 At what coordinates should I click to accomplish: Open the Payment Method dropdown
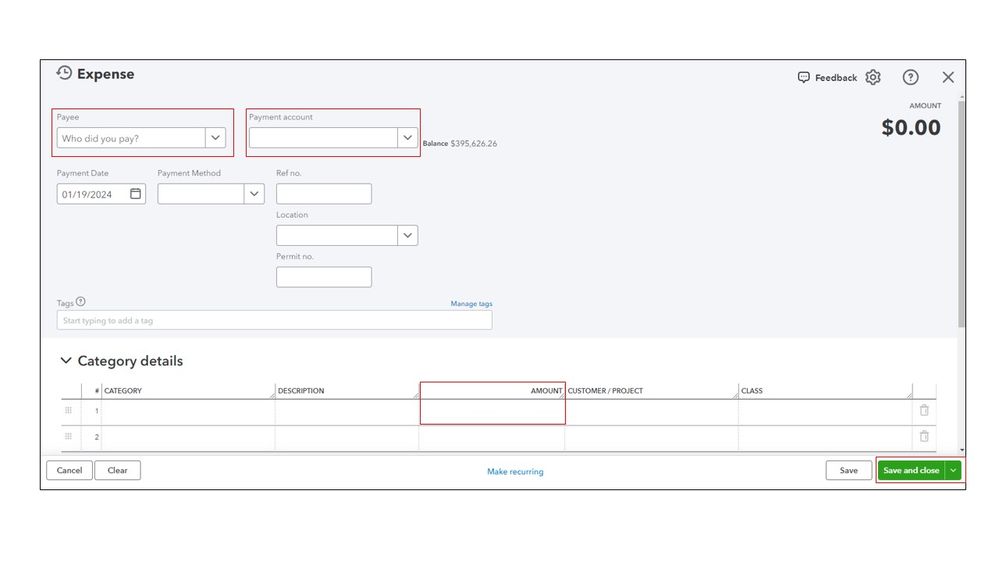click(254, 194)
